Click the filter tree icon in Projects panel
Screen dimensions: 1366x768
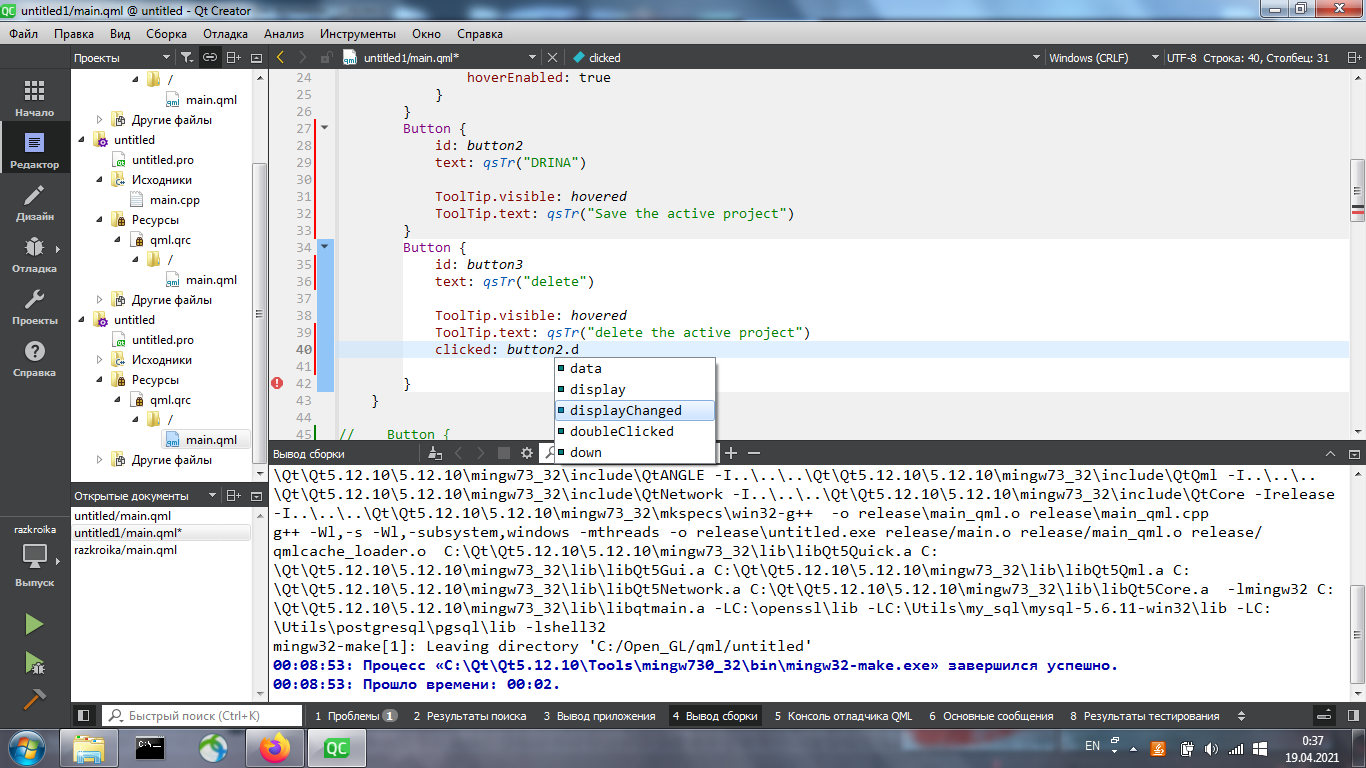(186, 58)
